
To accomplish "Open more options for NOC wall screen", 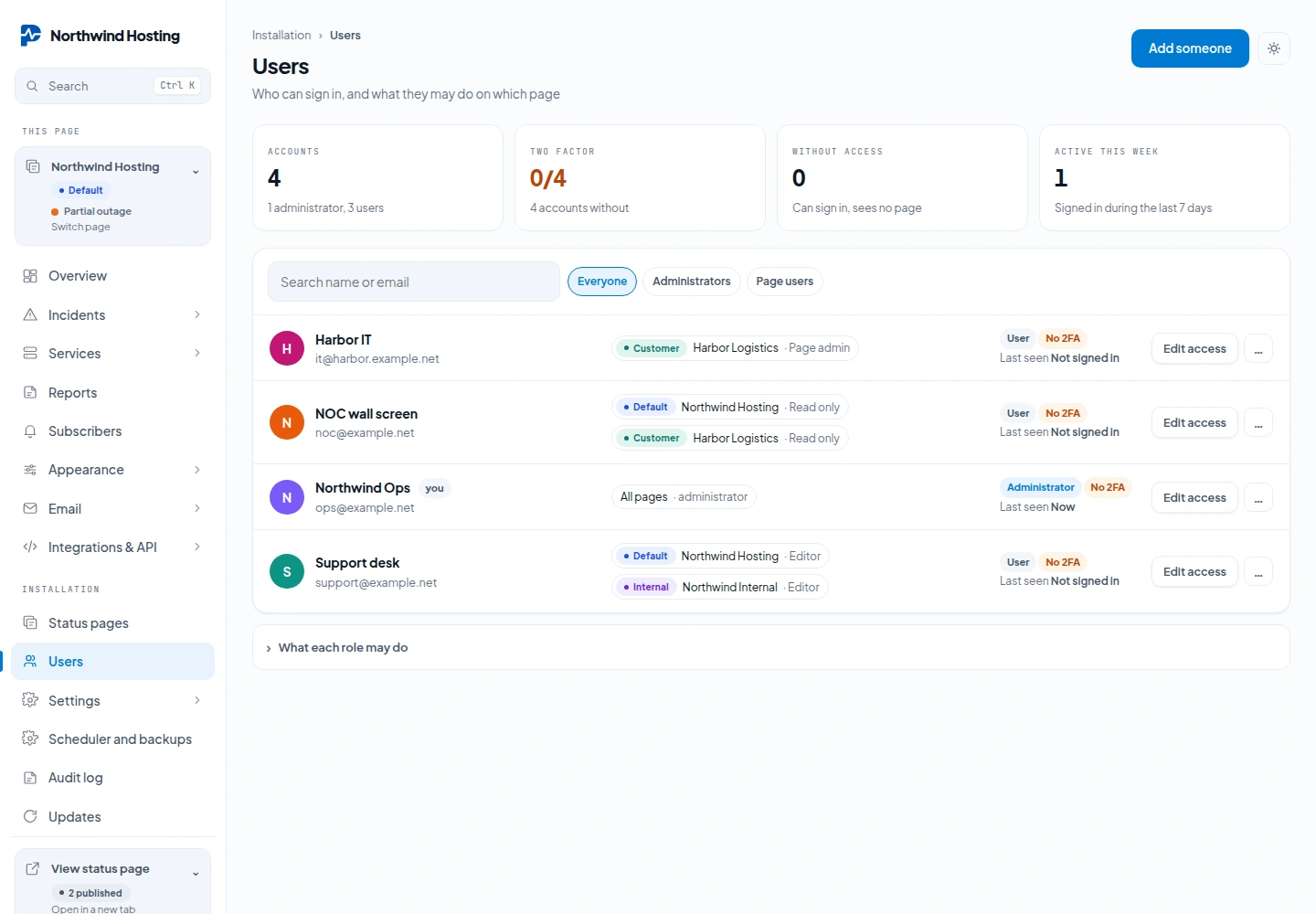I will coord(1258,422).
